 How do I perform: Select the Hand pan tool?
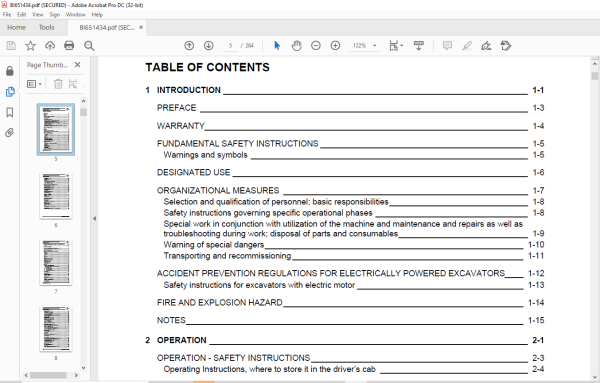pos(297,46)
